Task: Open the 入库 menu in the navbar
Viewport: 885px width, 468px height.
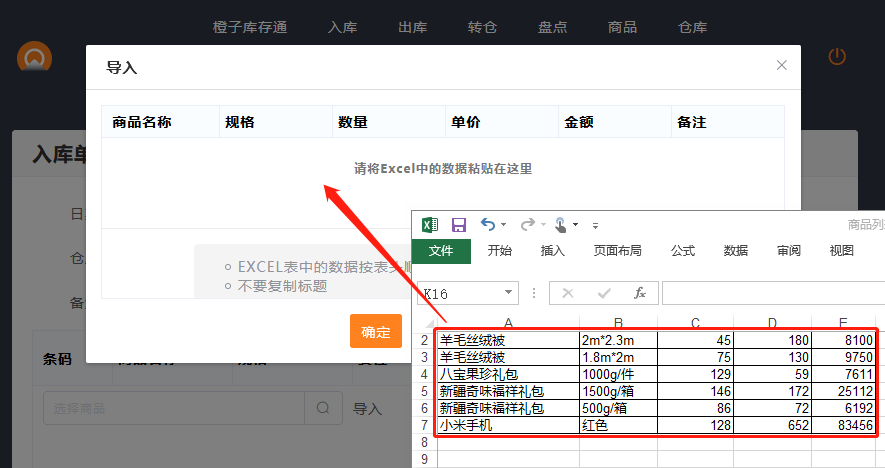Action: coord(342,27)
